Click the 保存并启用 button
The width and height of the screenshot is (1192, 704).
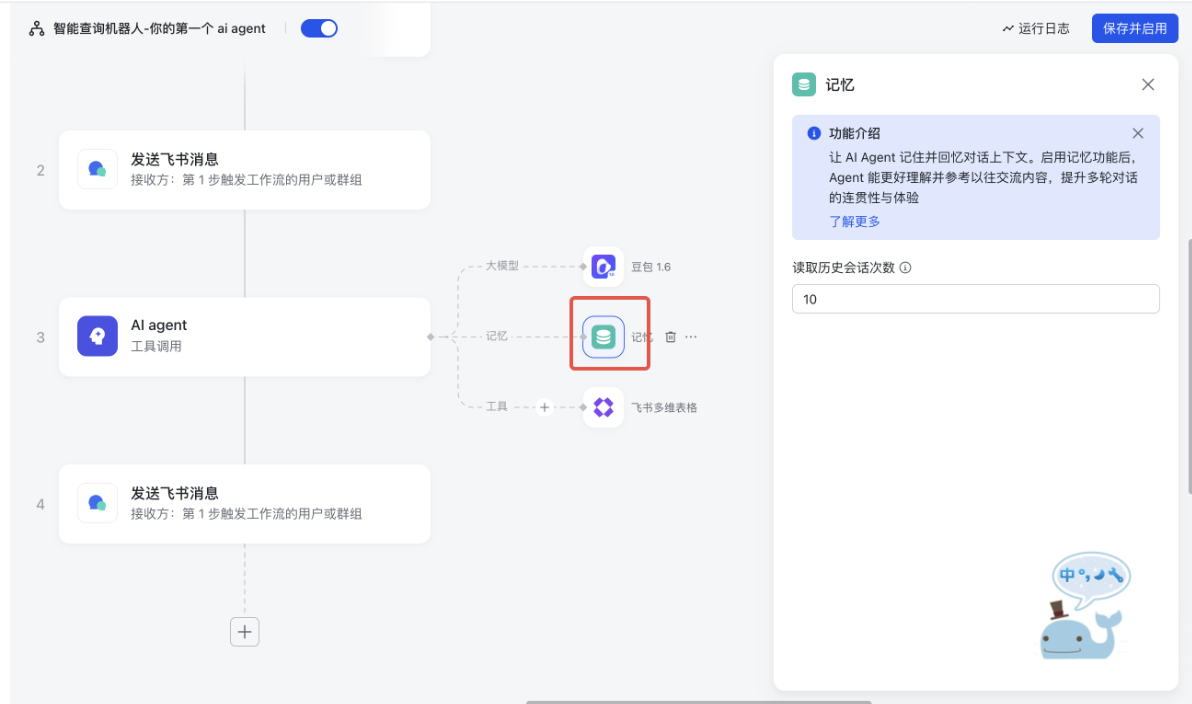point(1134,28)
